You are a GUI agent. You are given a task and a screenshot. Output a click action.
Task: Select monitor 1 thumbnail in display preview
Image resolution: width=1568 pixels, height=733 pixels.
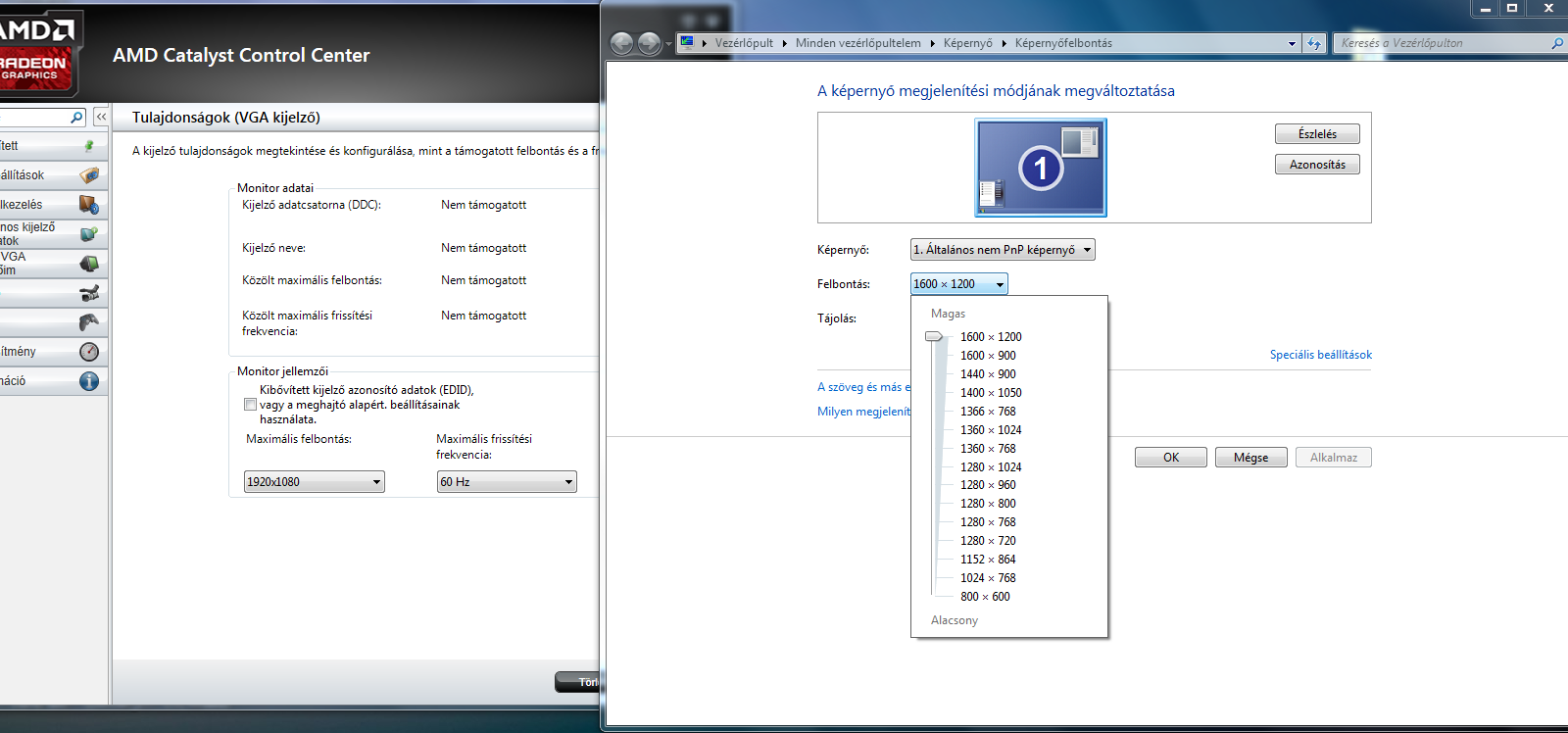pyautogui.click(x=1041, y=168)
